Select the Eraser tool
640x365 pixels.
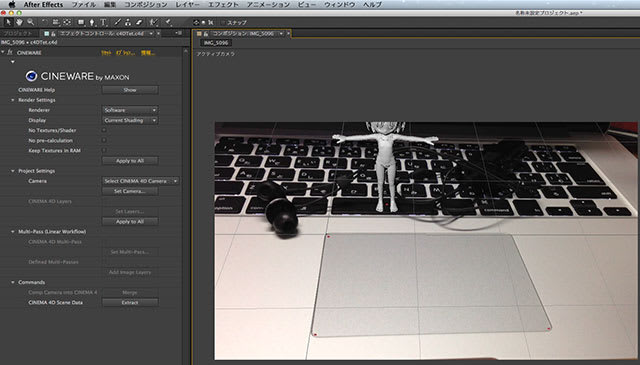139,22
